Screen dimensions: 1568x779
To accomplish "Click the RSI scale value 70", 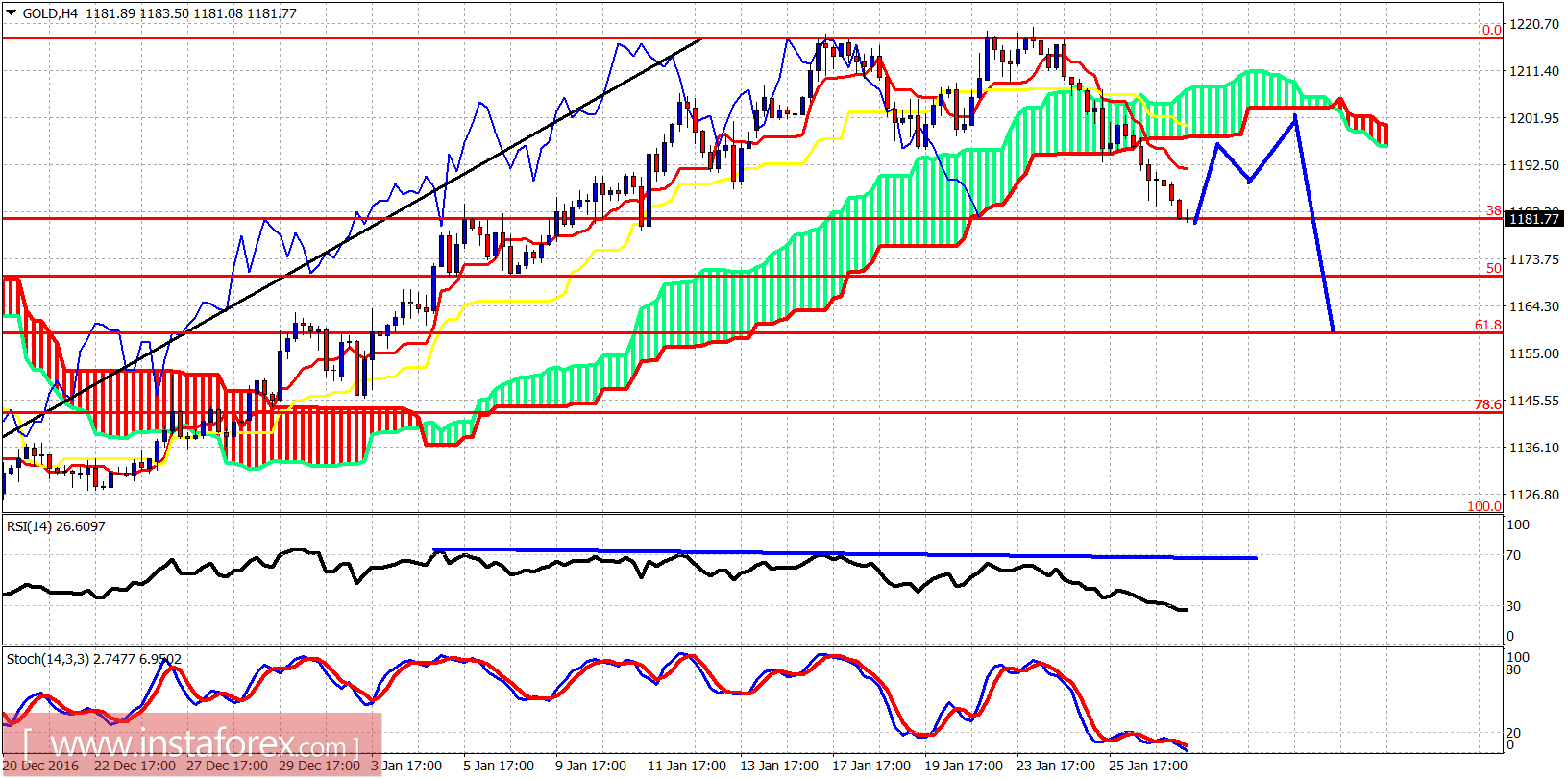I will click(x=1513, y=555).
